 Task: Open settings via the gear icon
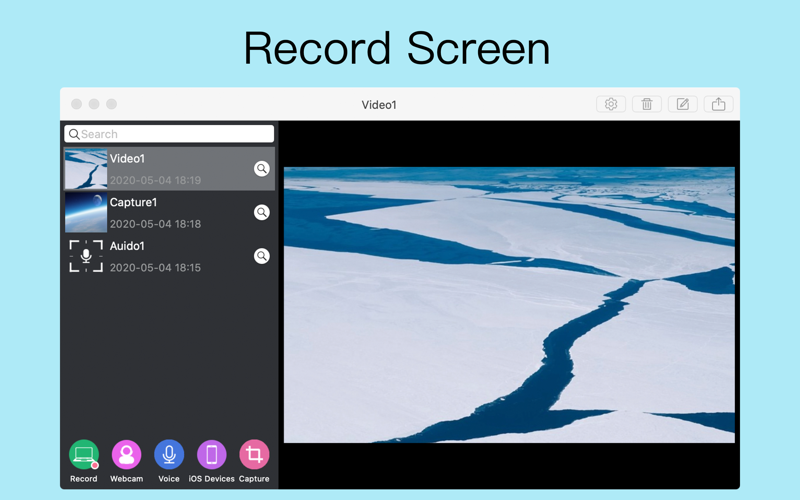(x=611, y=104)
